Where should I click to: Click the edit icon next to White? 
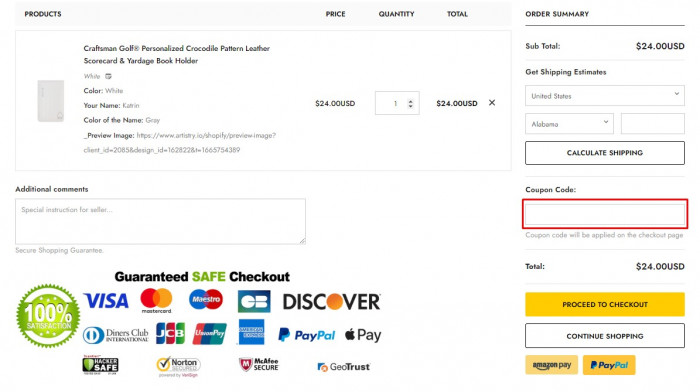pos(108,76)
